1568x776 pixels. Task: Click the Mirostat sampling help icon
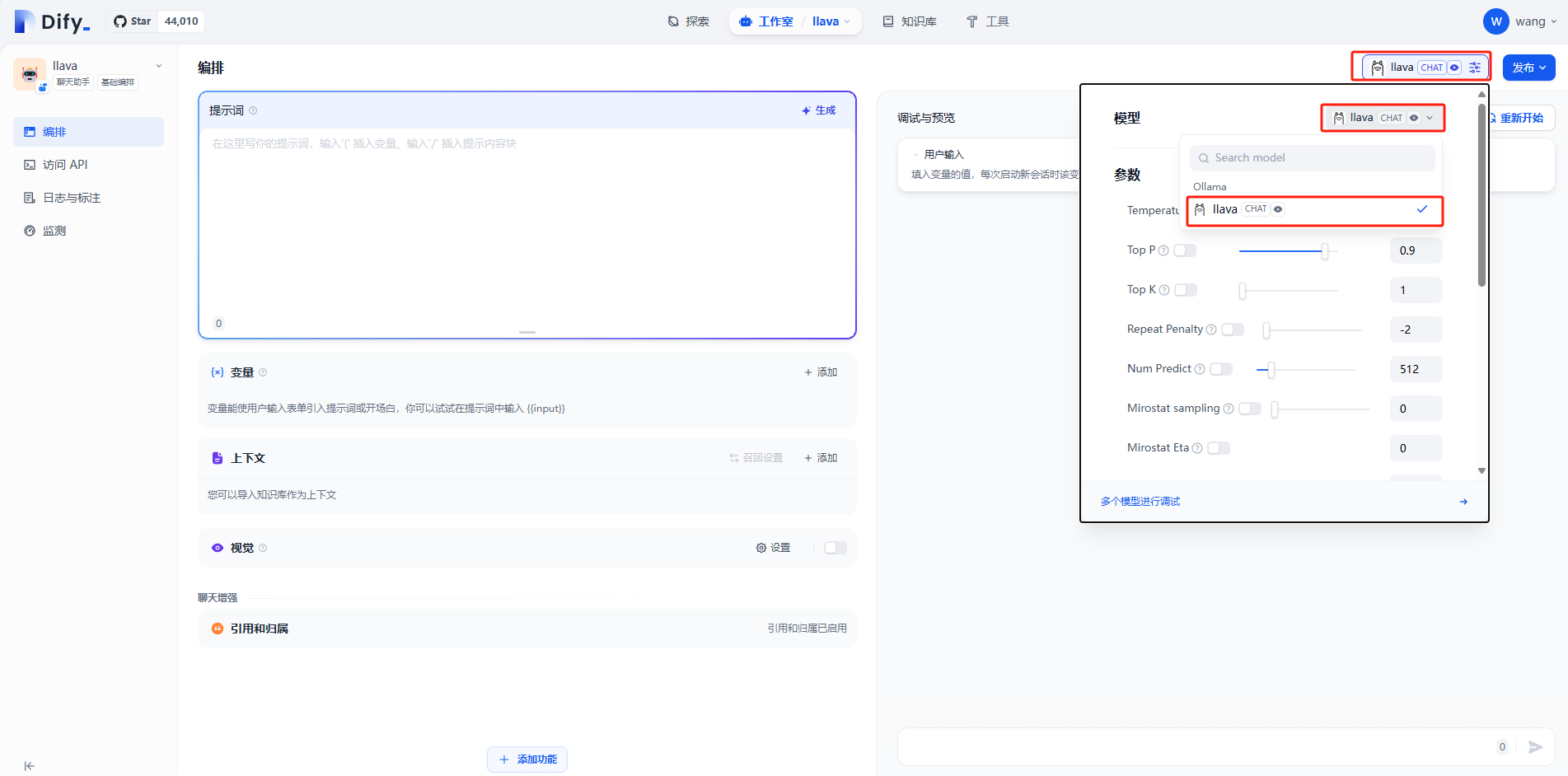1229,409
